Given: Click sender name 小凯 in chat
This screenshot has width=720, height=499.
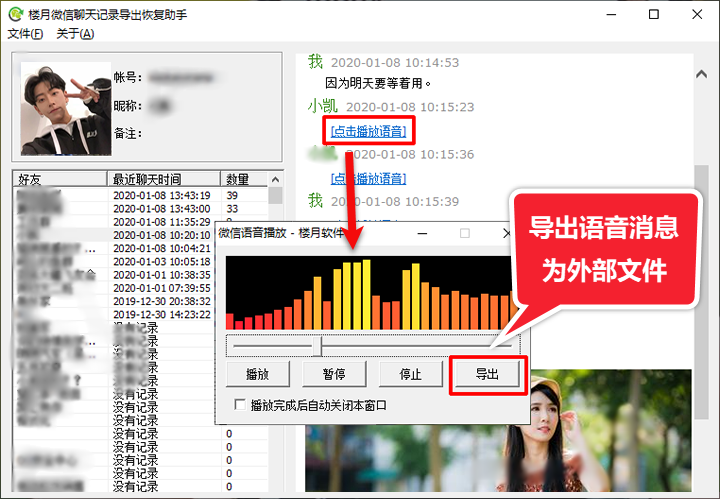Looking at the screenshot, I should pos(322,106).
